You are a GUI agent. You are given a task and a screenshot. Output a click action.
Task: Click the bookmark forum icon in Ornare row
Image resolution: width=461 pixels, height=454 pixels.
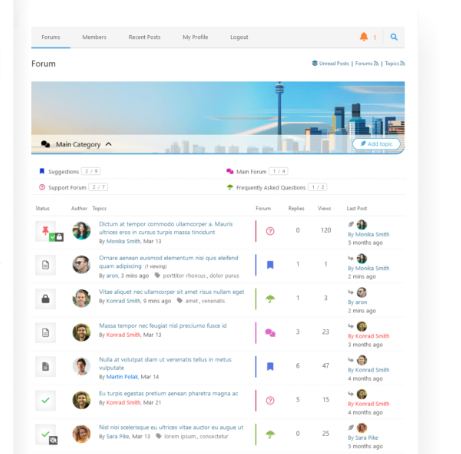pos(270,265)
